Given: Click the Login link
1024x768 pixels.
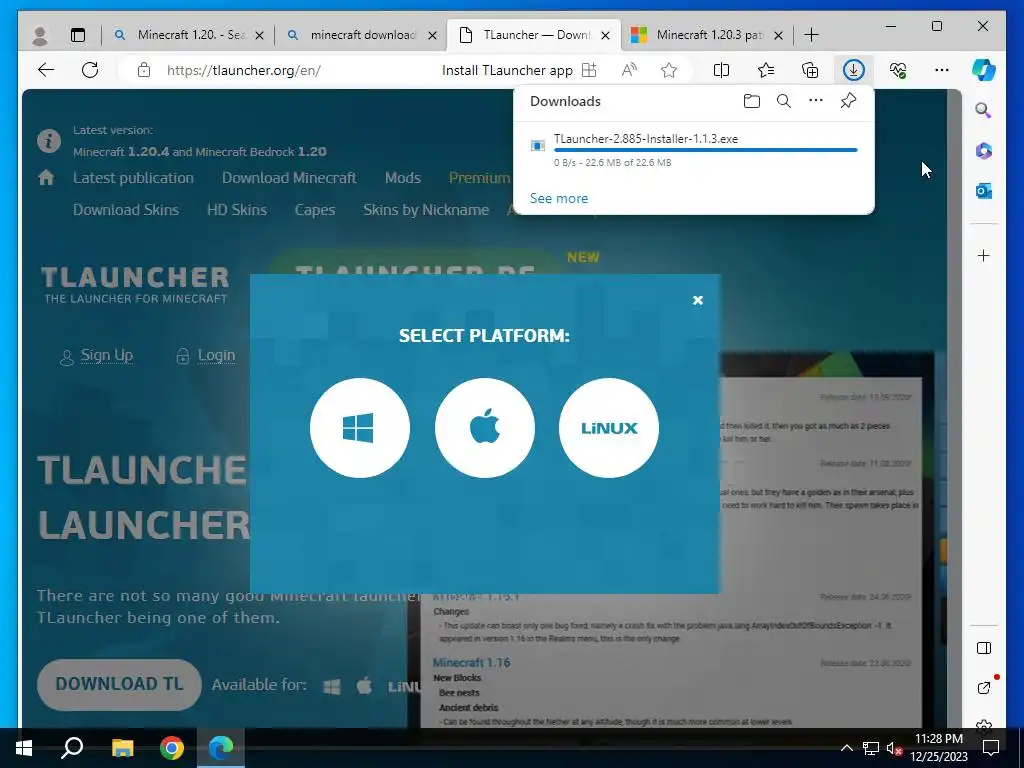Looking at the screenshot, I should pos(216,355).
